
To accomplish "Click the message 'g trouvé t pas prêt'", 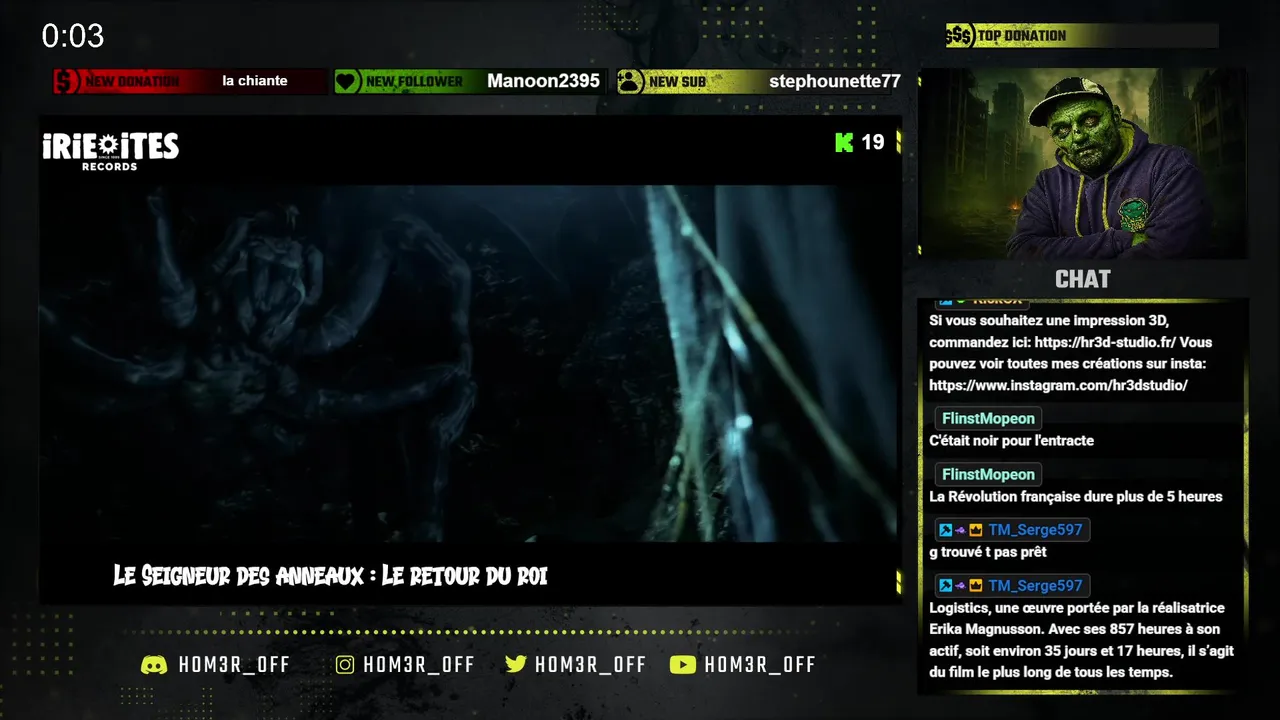I will tap(988, 553).
